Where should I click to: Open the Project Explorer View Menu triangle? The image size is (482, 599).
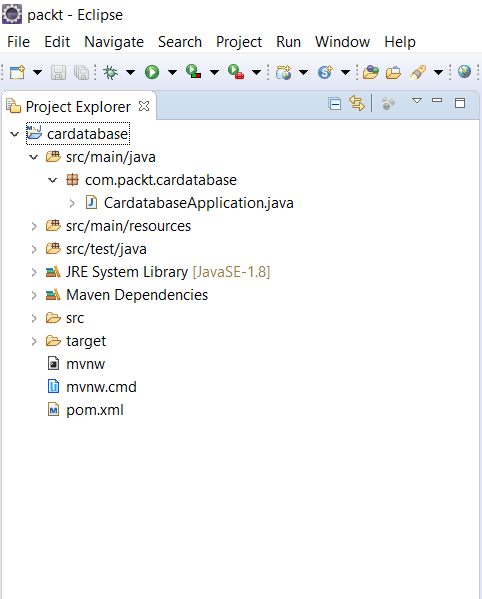[x=417, y=101]
